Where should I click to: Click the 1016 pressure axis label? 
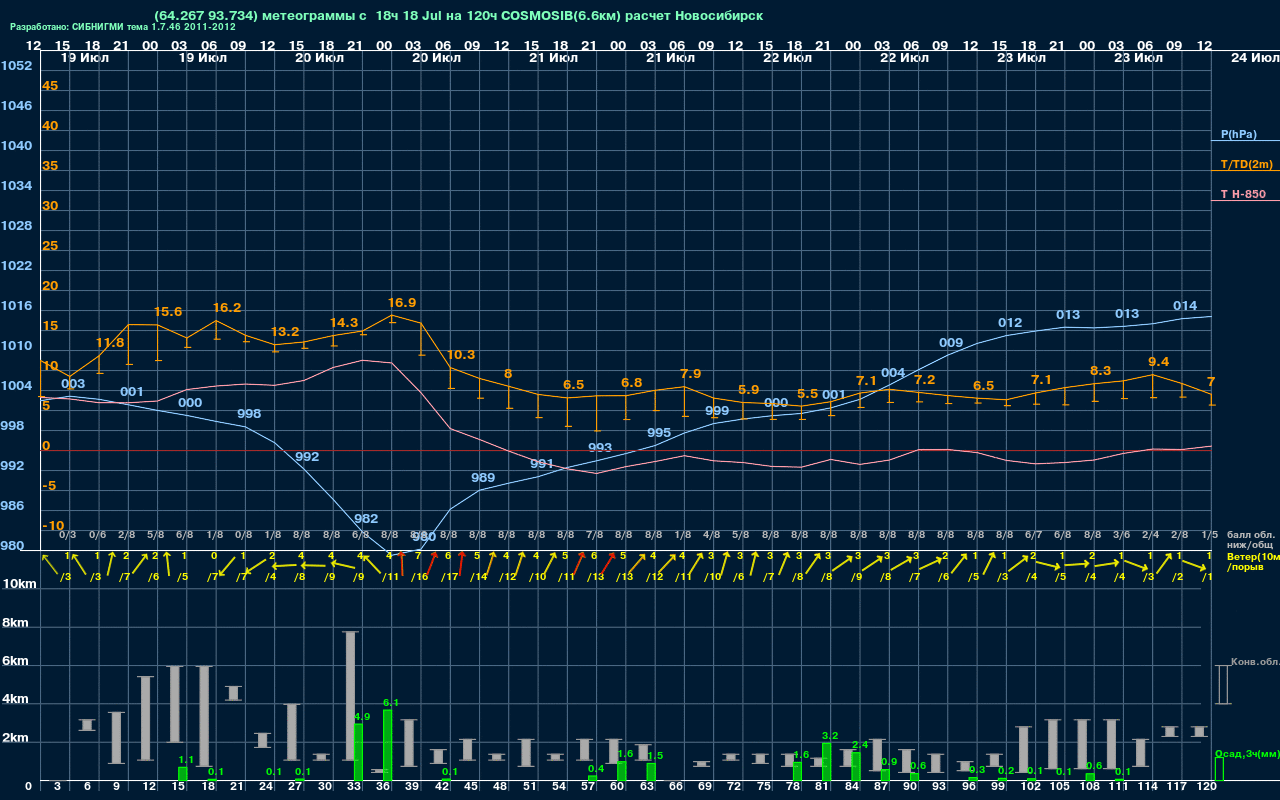[16, 306]
